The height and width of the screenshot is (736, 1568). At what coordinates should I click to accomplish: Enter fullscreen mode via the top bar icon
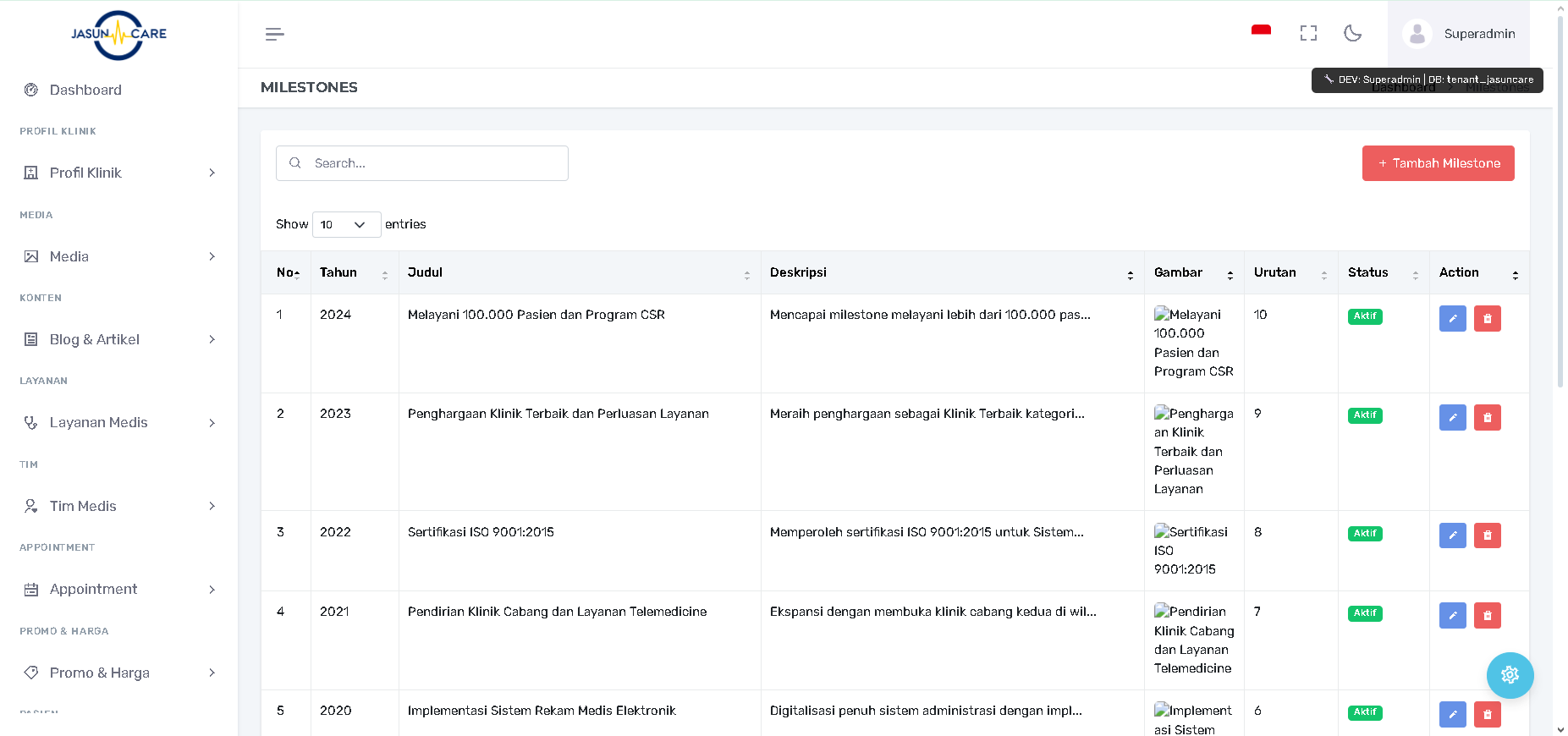1308,33
